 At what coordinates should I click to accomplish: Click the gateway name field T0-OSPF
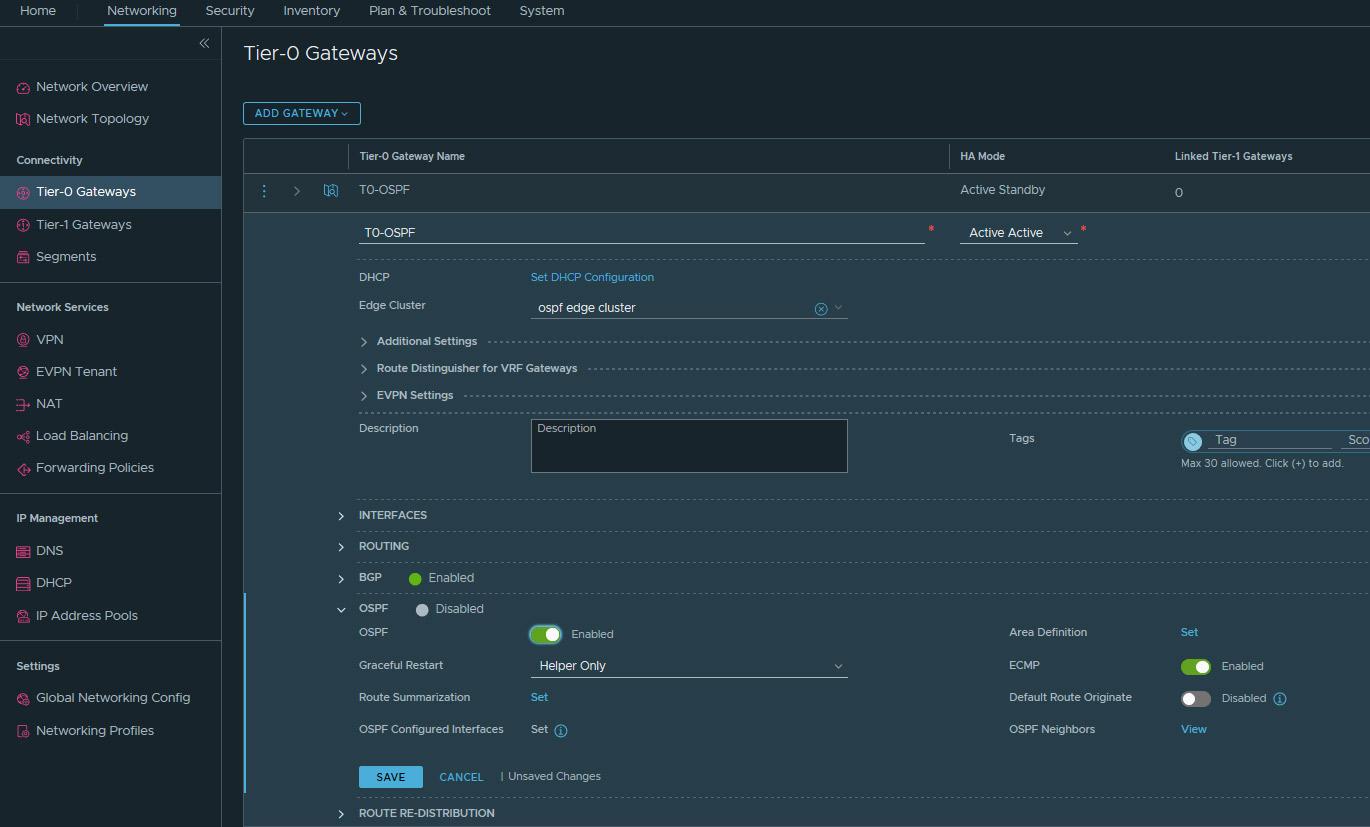tap(642, 233)
